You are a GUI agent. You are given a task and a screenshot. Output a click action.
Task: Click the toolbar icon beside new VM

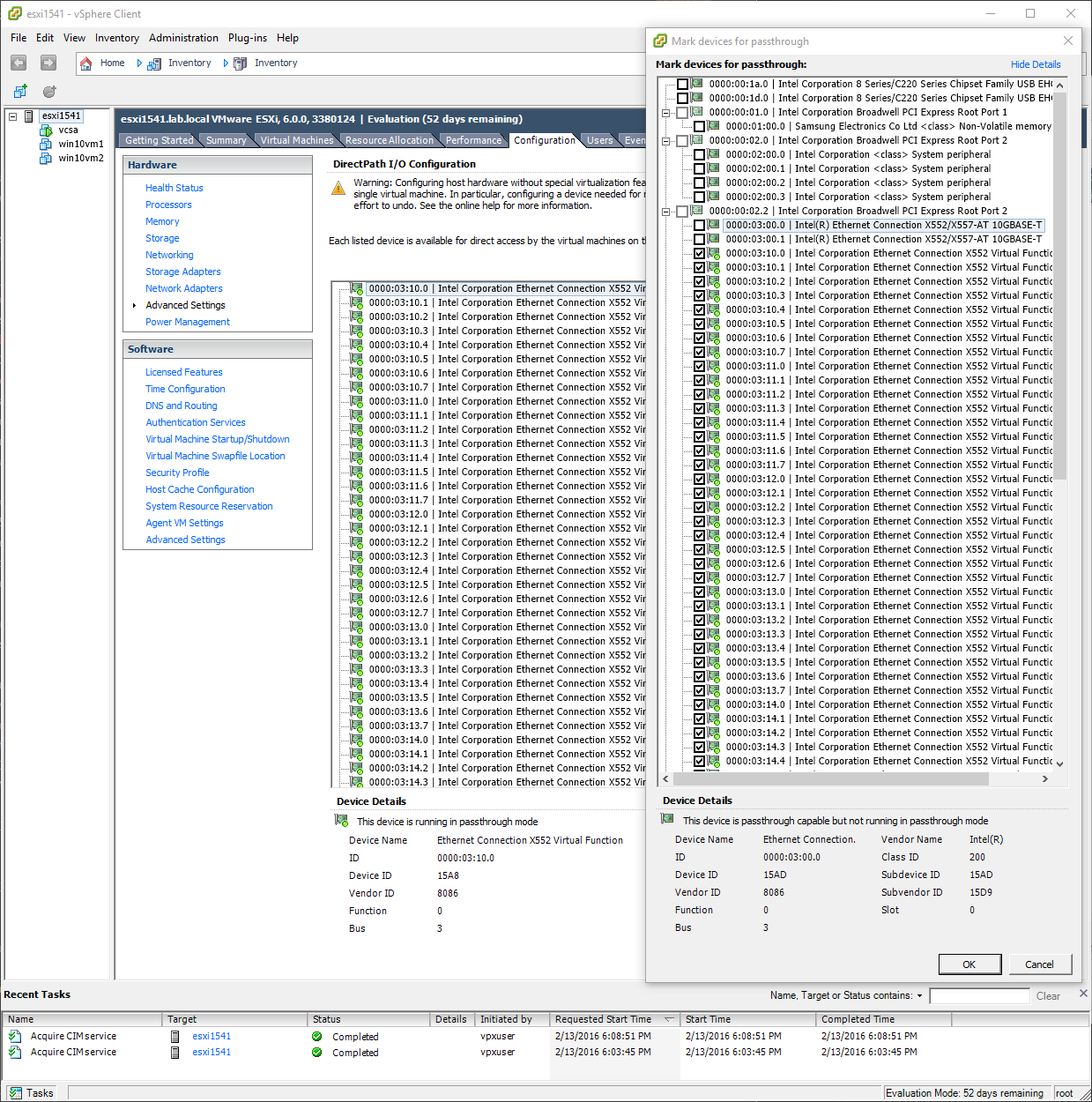click(49, 91)
